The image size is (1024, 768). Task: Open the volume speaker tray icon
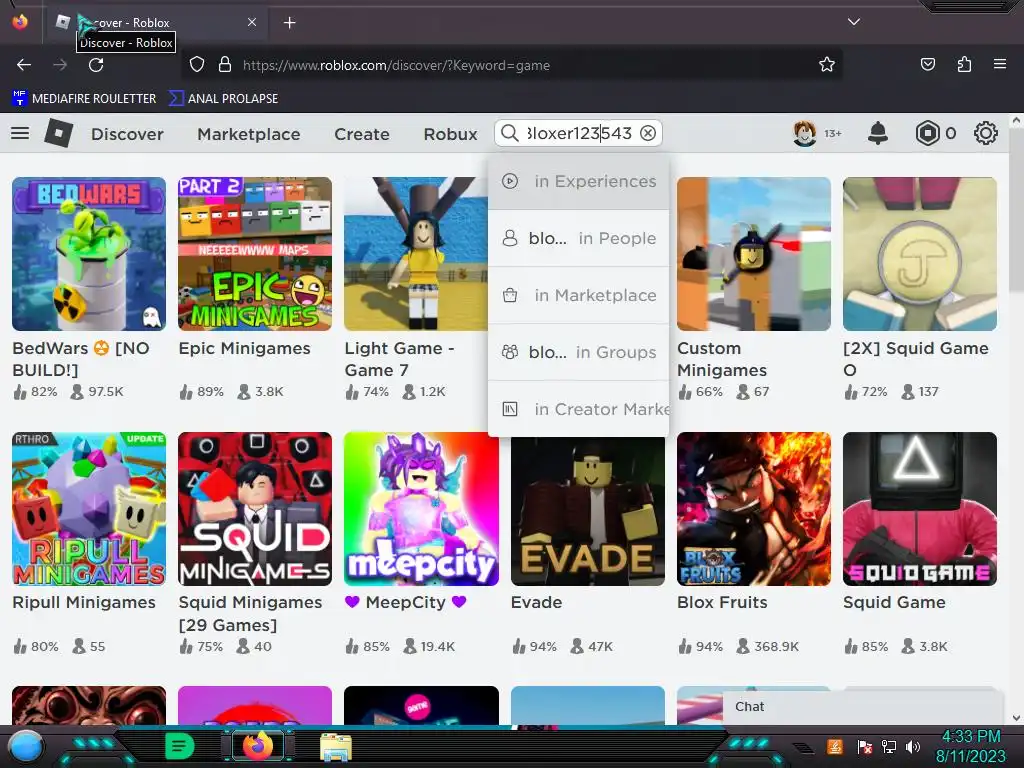[x=913, y=746]
